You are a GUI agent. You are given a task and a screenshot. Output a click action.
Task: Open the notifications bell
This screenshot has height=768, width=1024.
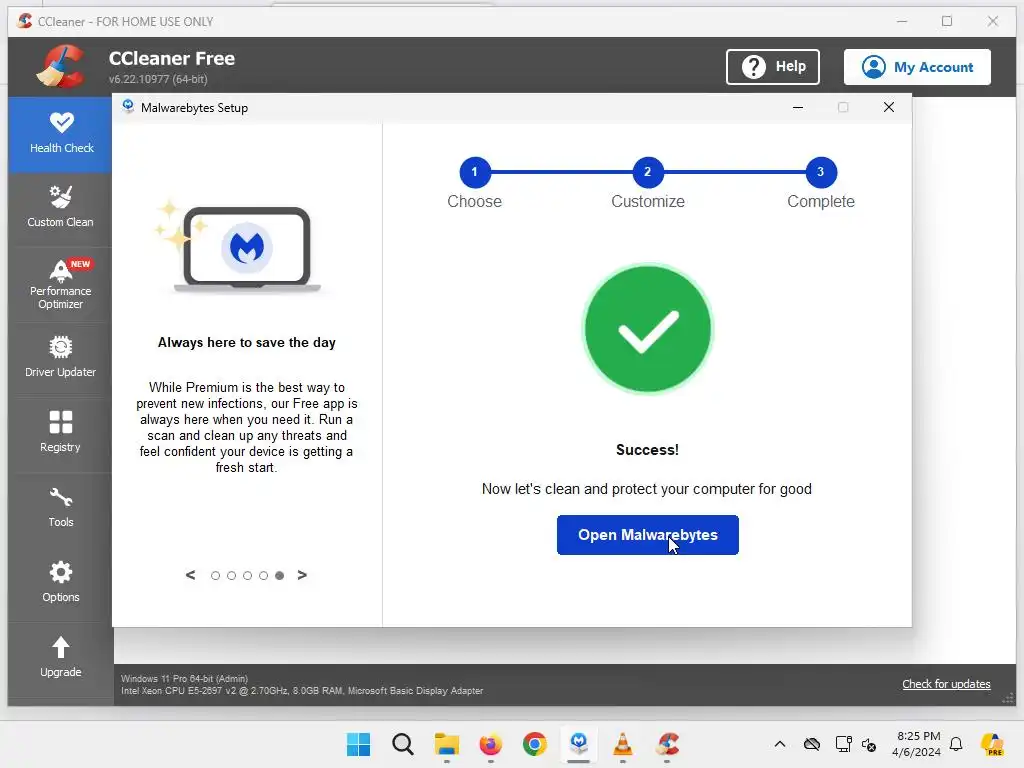(956, 744)
